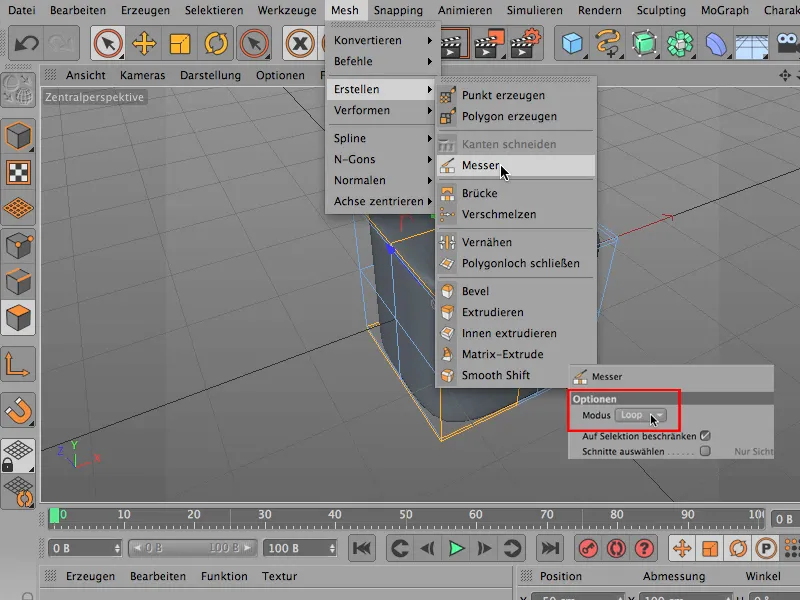Image resolution: width=800 pixels, height=600 pixels.
Task: Toggle the locked workplane icon
Action: pos(18,456)
